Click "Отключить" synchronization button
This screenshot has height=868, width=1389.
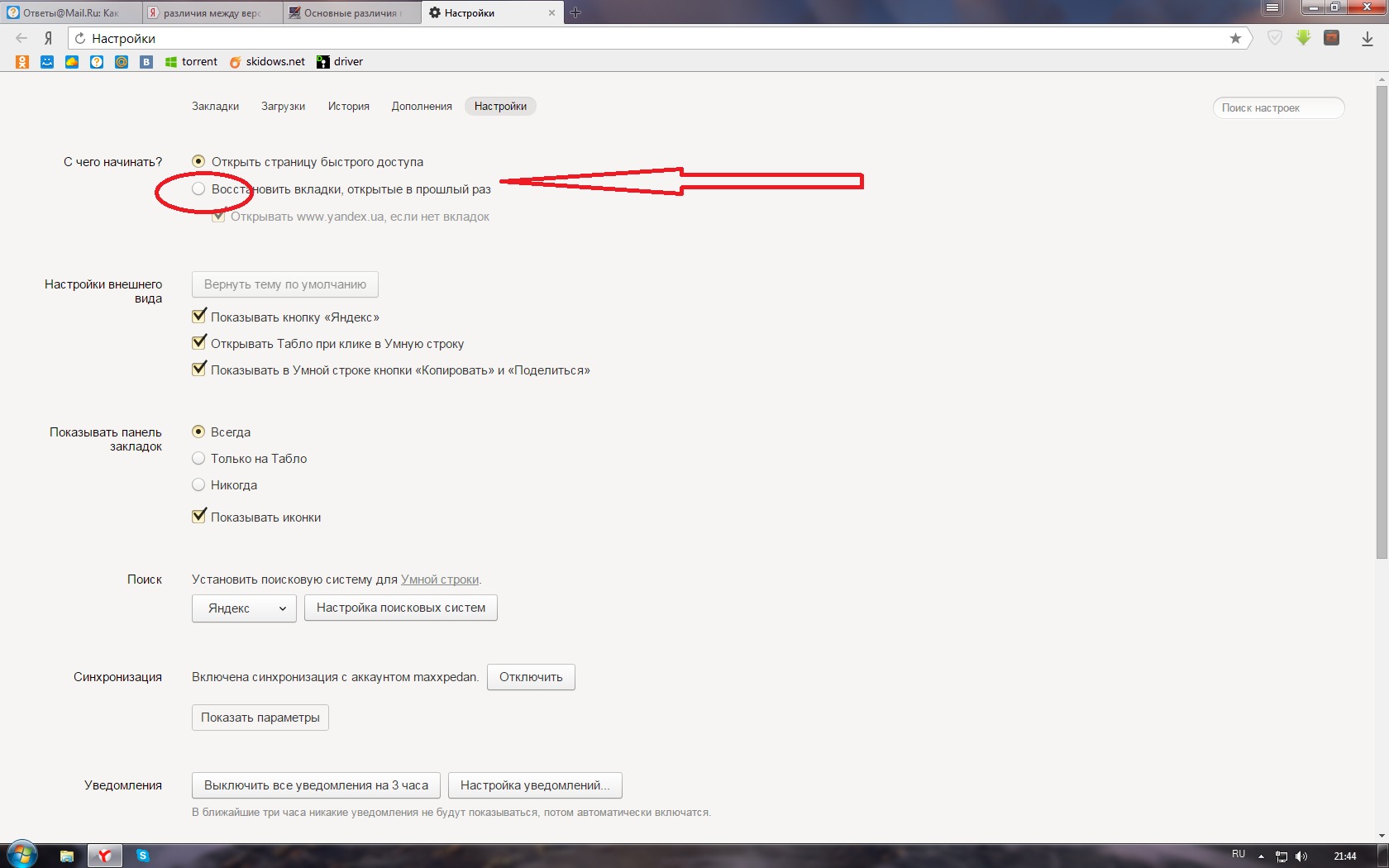531,677
